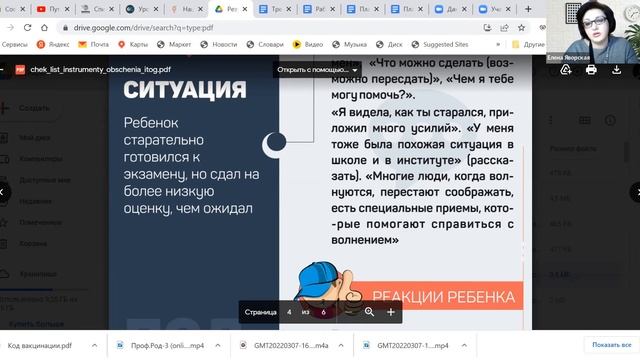The width and height of the screenshot is (640, 360).
Task: Open the downloaded Код вакцинации.pdf file
Action: [40, 345]
